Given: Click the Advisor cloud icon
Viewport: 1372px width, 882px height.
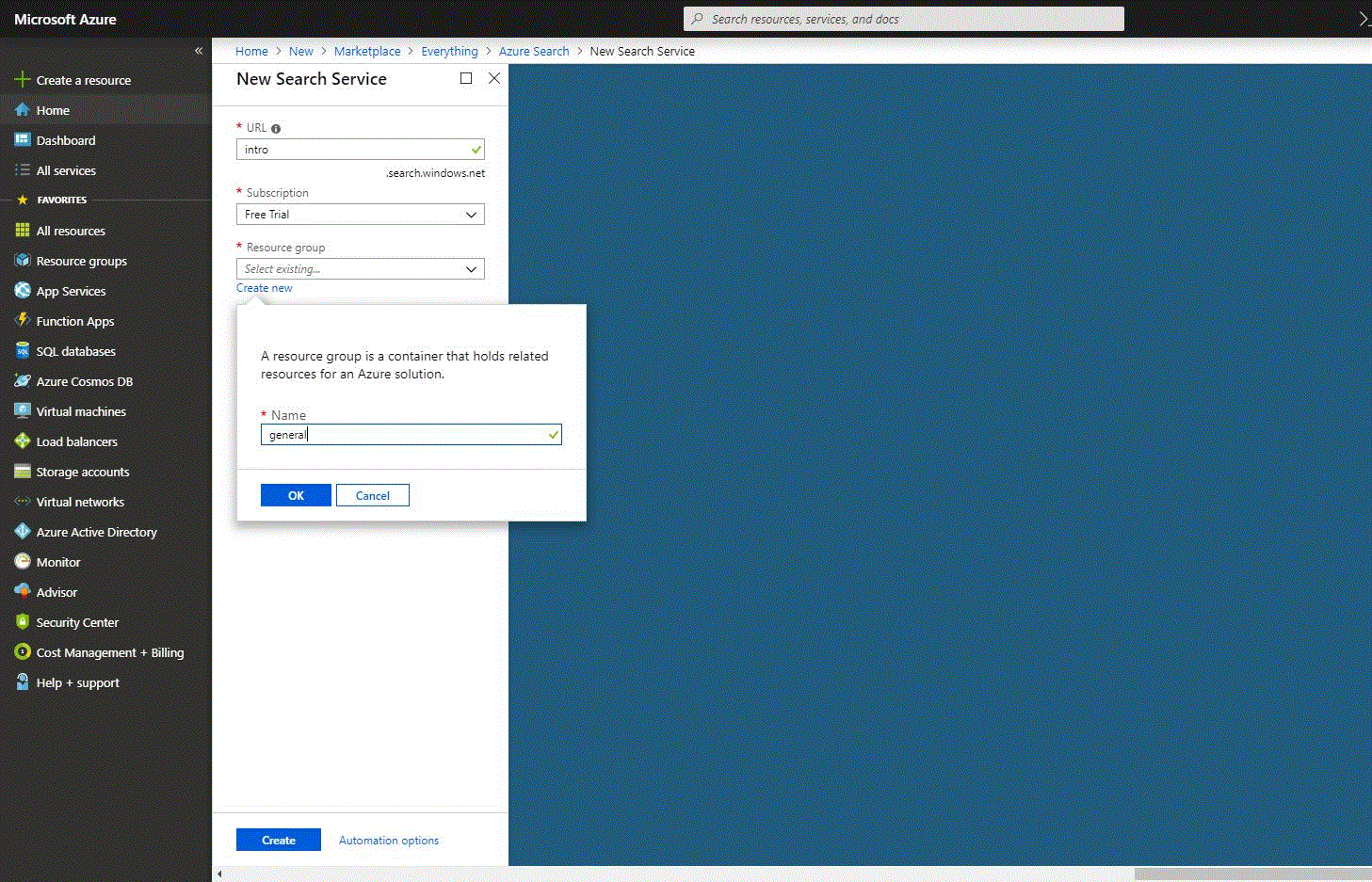Looking at the screenshot, I should pyautogui.click(x=23, y=592).
